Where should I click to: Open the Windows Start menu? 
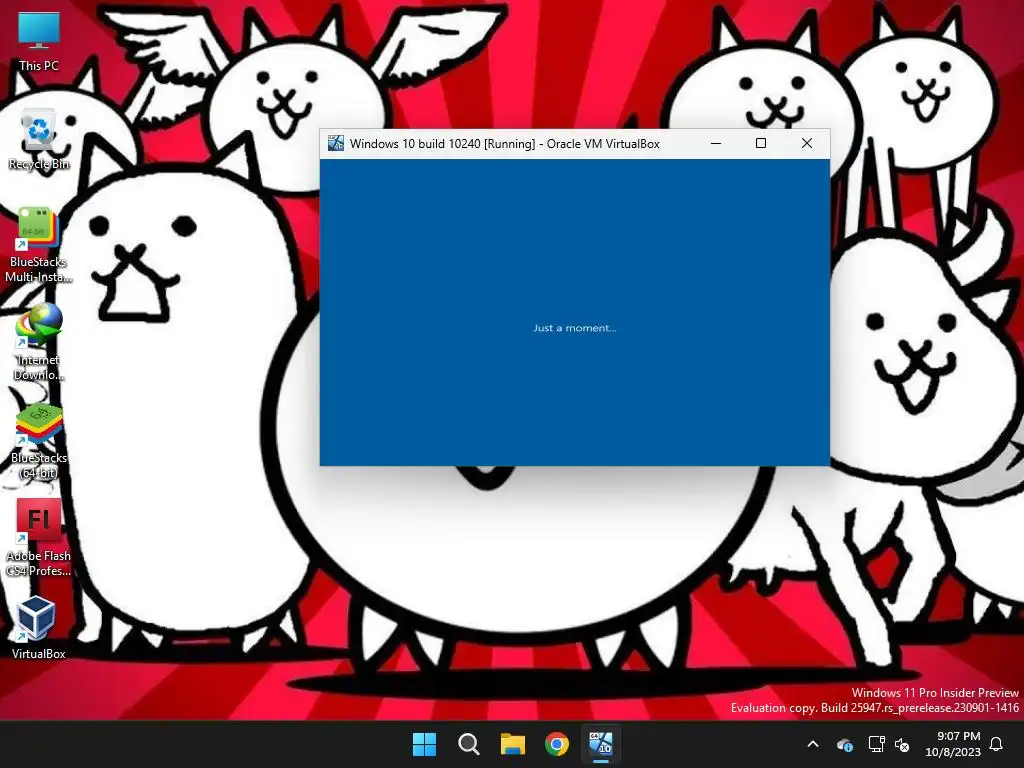[424, 744]
